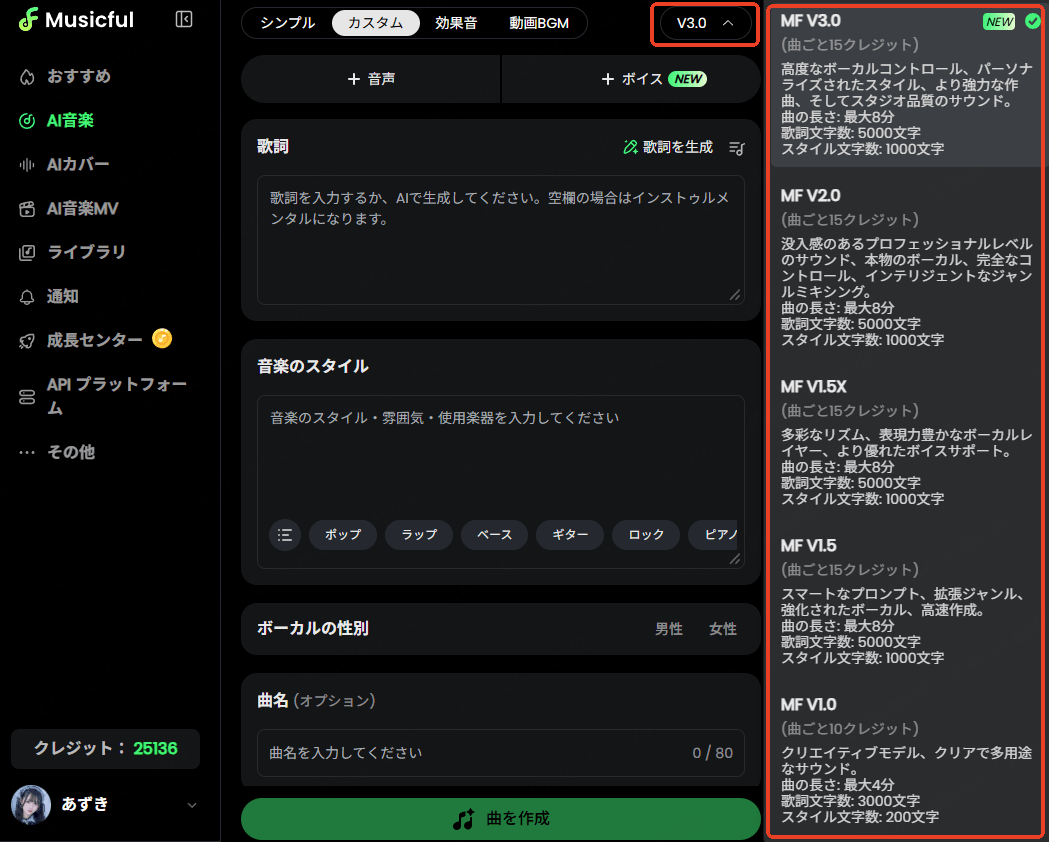Open the style list icon before ポップ

click(x=285, y=535)
